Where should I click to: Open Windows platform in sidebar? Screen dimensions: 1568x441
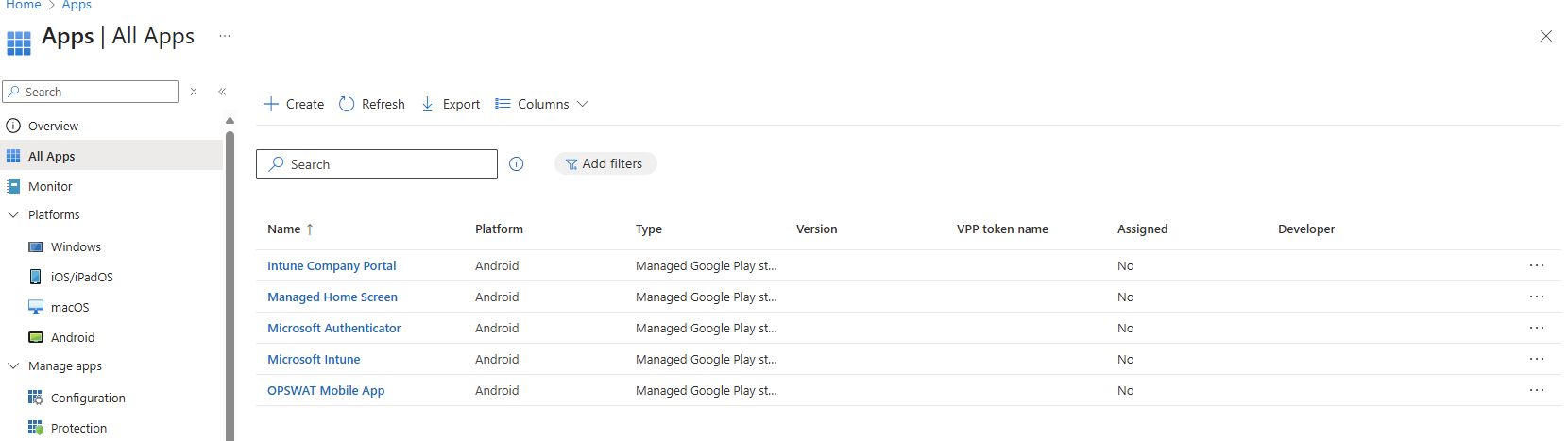(76, 246)
